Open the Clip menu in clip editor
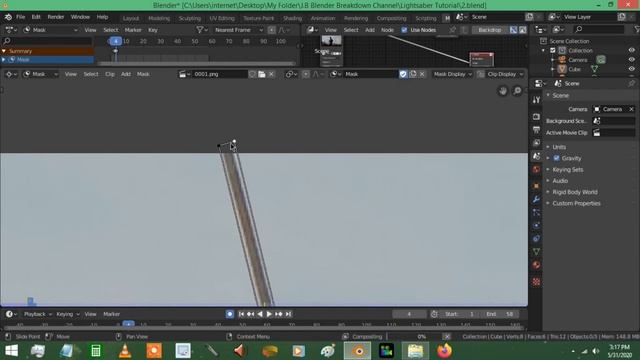Viewport: 640px width, 360px height. [x=110, y=74]
